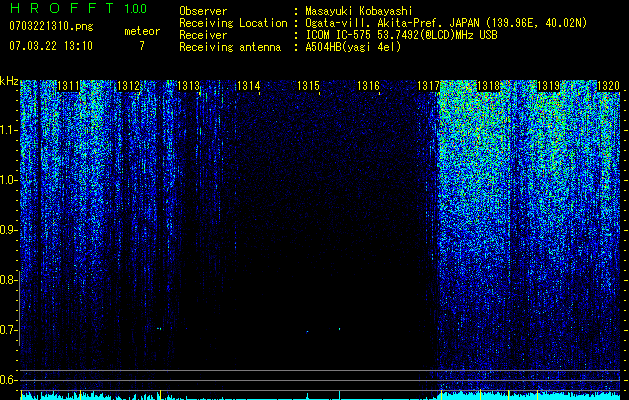The height and width of the screenshot is (400, 629).
Task: Click the 0.6 frequency axis label
Action: [x=7, y=380]
